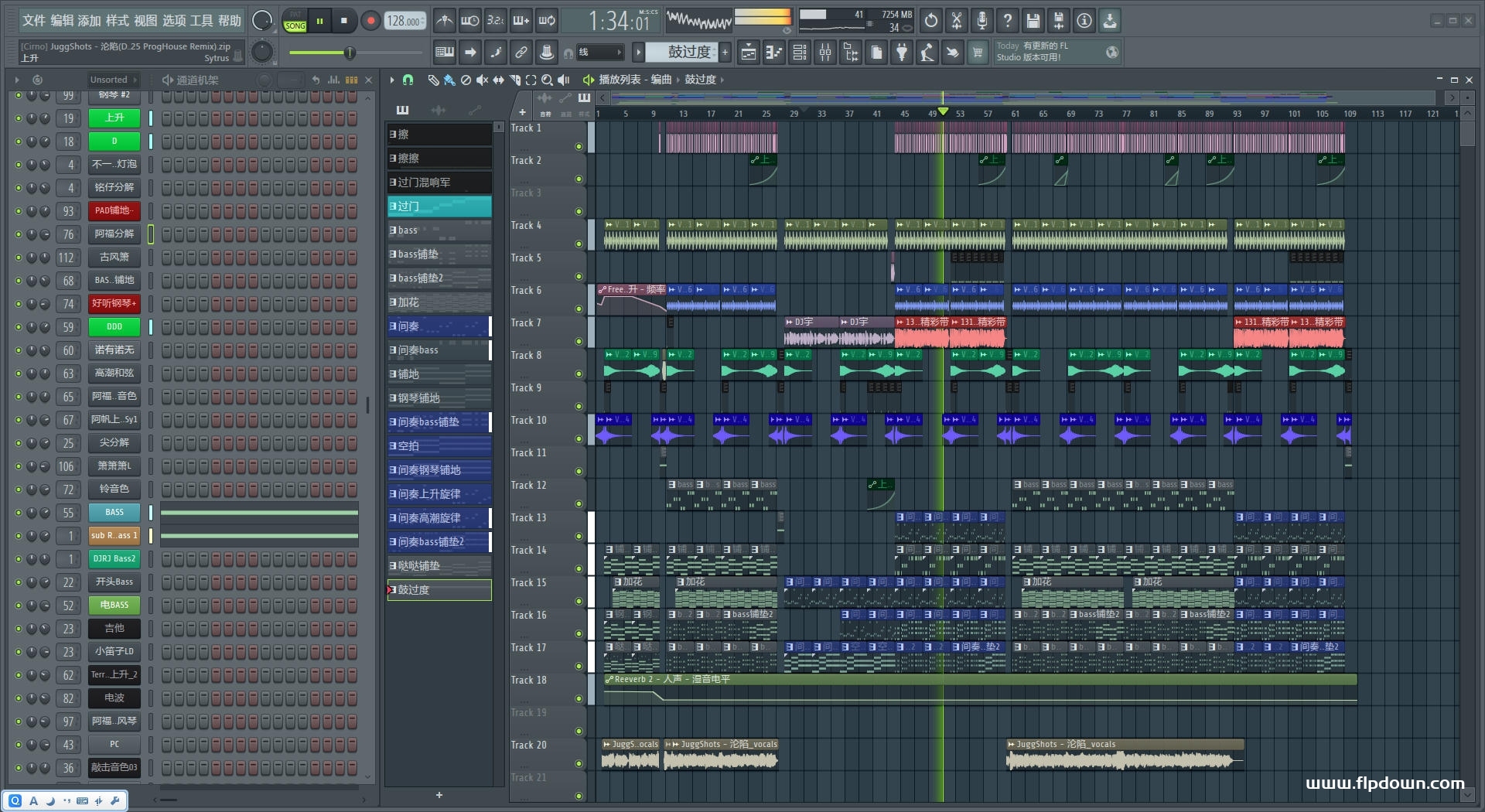Click the 128.000 tempo field
This screenshot has width=1485, height=812.
click(x=405, y=21)
